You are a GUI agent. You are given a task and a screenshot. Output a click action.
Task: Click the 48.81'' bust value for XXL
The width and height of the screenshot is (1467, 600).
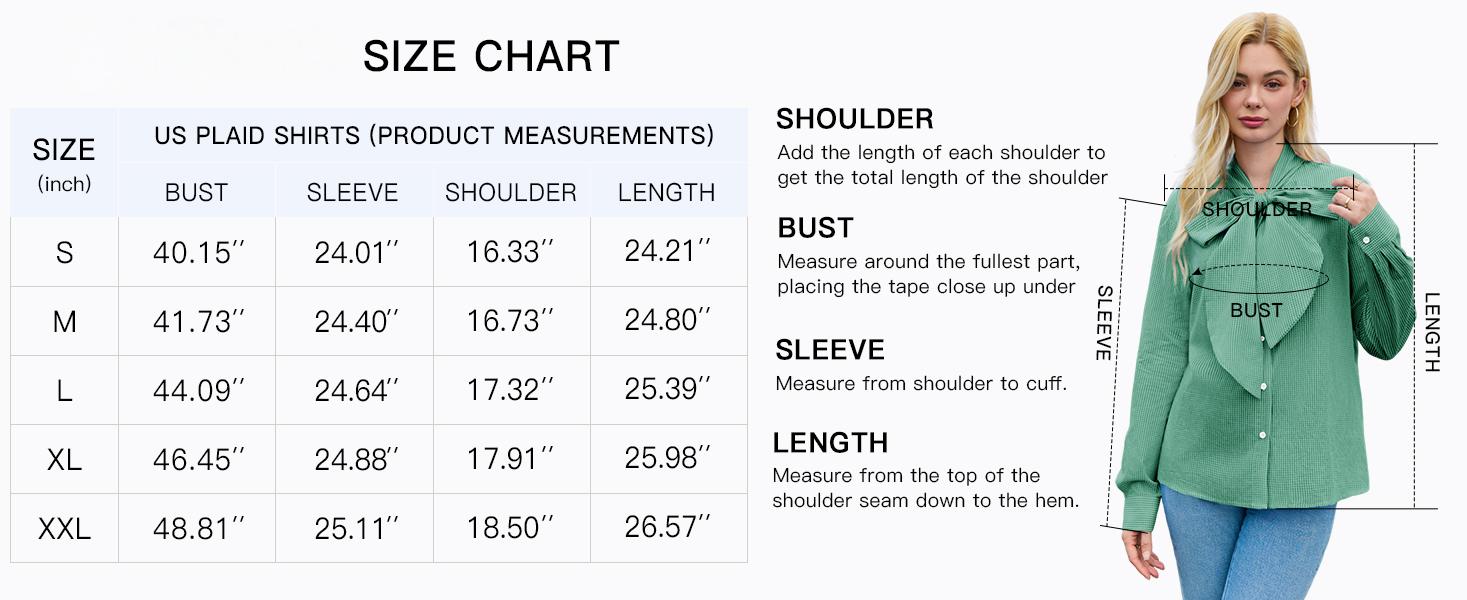point(198,529)
